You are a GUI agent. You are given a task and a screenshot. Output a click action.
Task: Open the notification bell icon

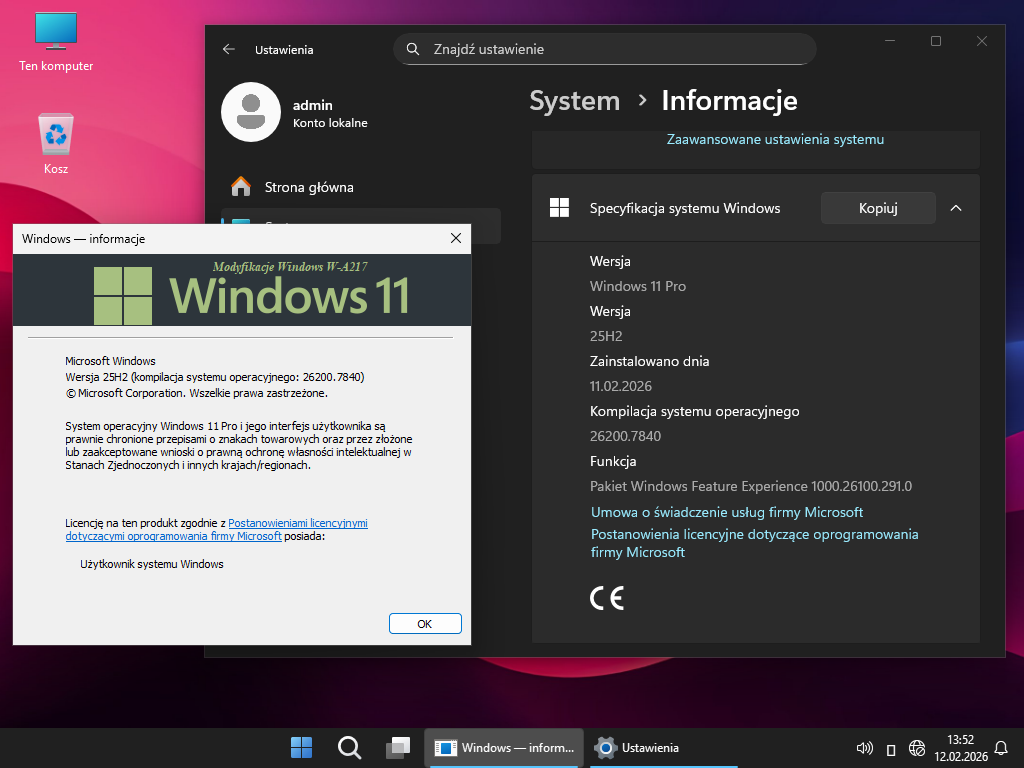(1001, 748)
